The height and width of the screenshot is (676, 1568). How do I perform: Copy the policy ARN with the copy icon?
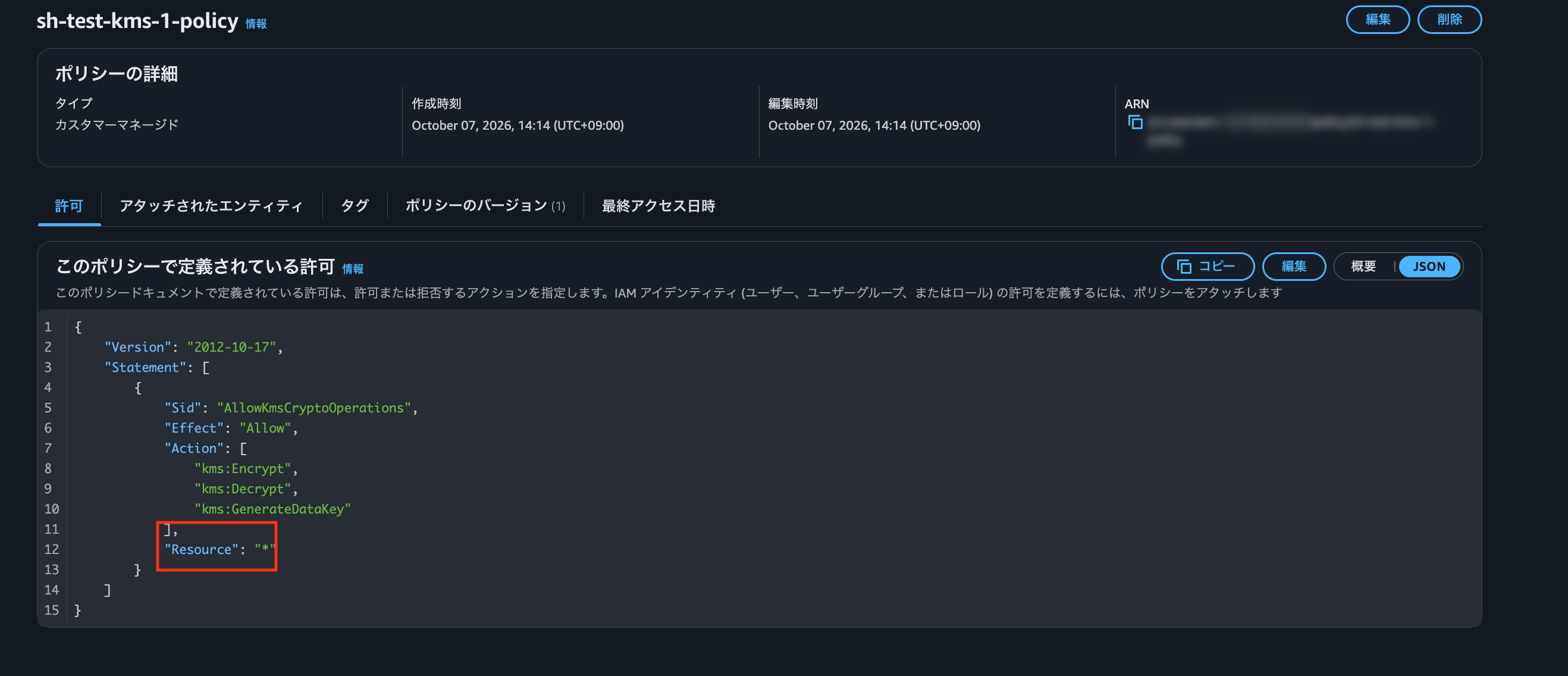[1135, 123]
